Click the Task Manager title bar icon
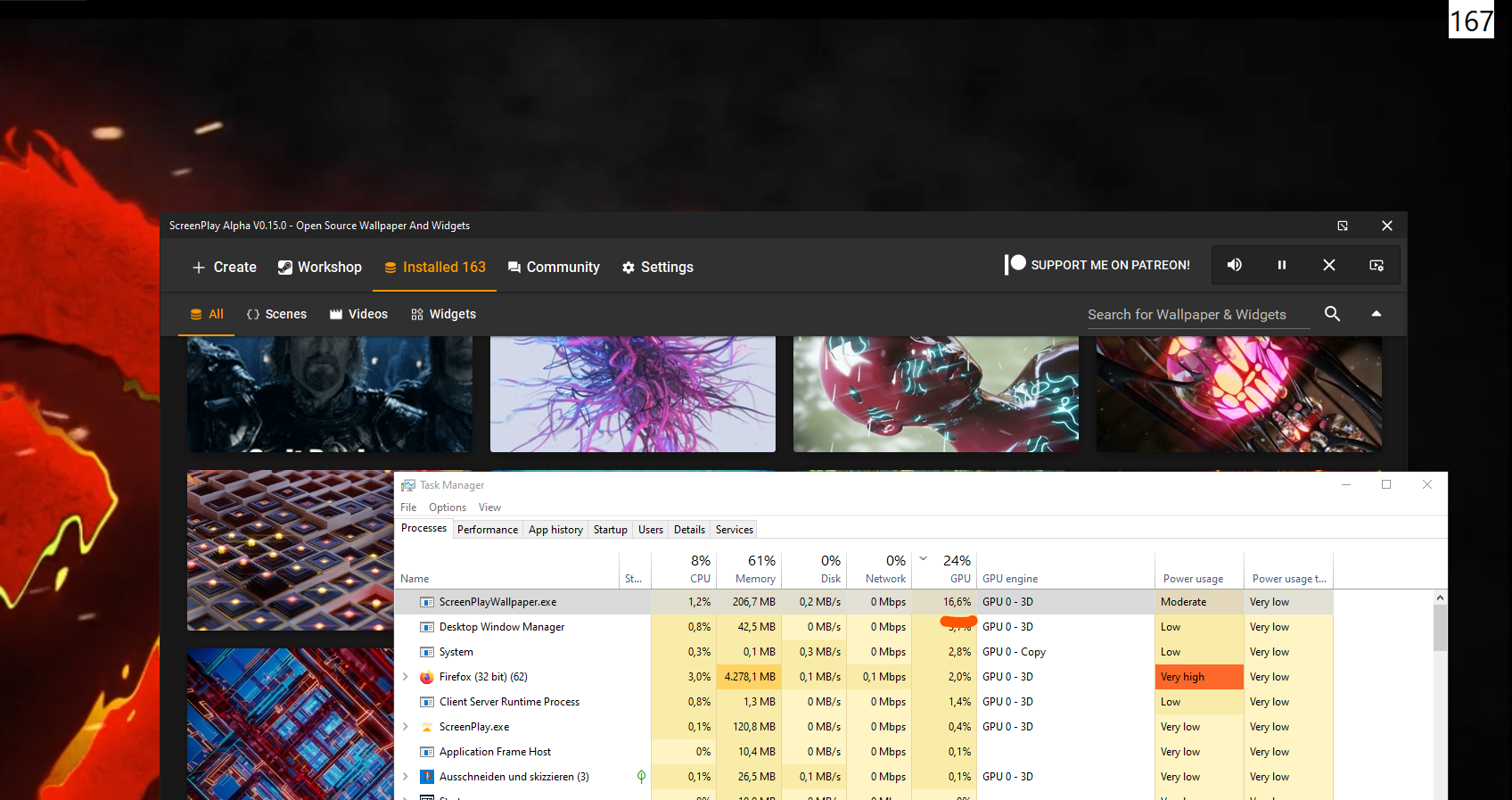 tap(408, 485)
